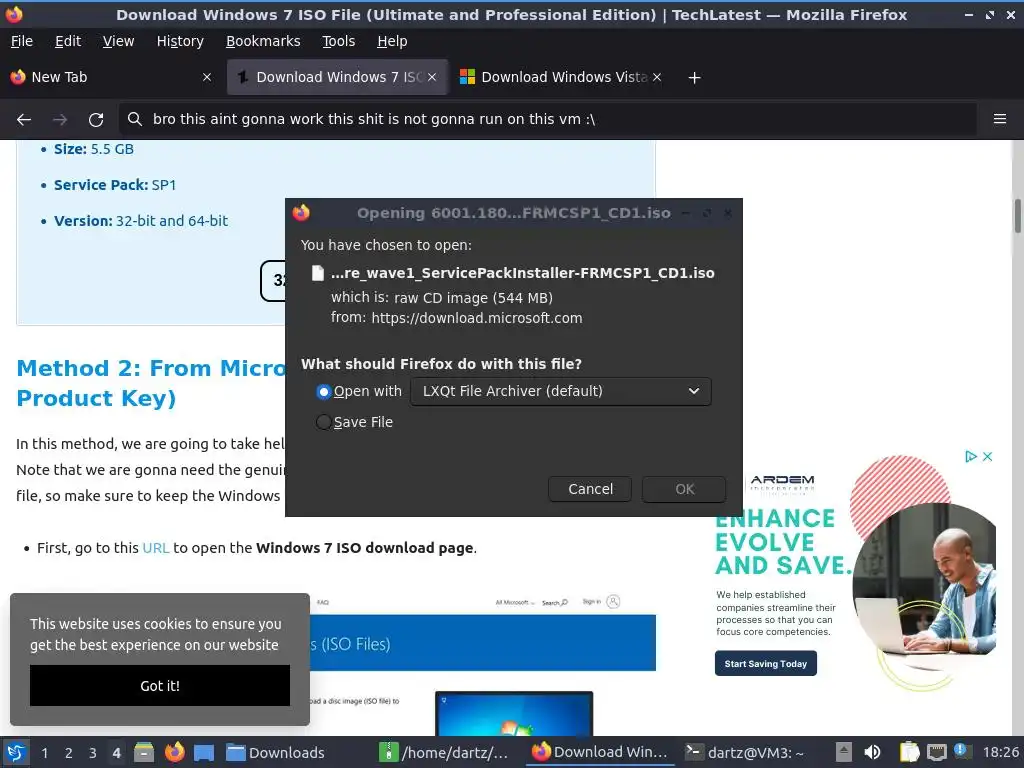Click the AdChoices triangle icon on the ad
This screenshot has height=768, width=1024.
970,456
